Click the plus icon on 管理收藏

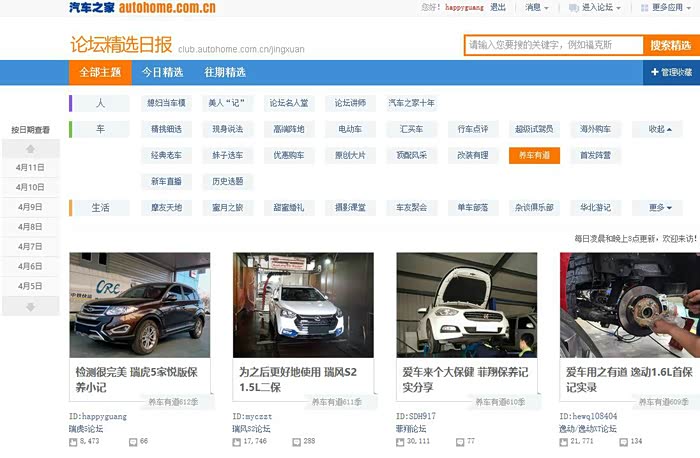653,72
